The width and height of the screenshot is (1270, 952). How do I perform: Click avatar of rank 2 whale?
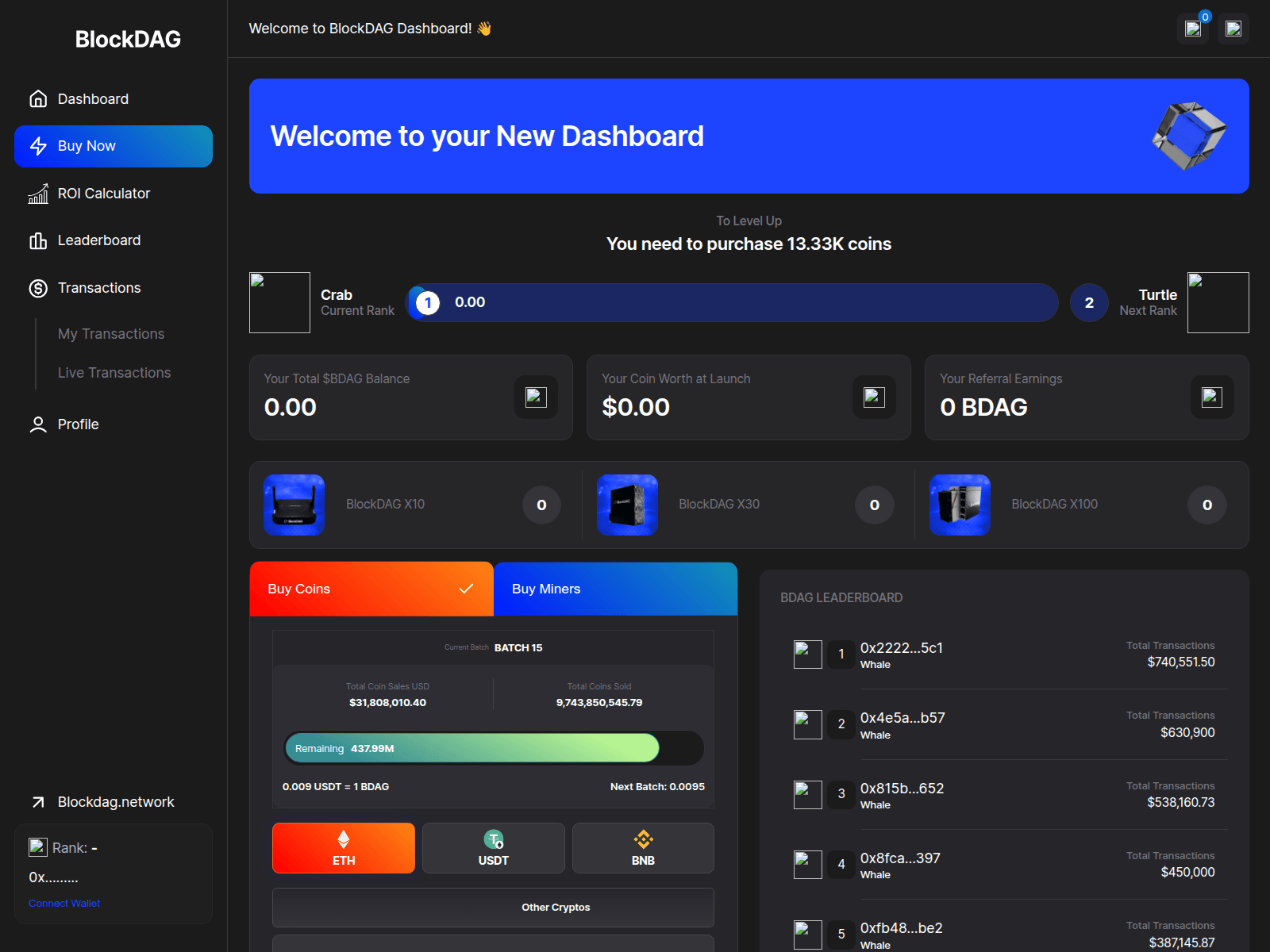tap(808, 724)
